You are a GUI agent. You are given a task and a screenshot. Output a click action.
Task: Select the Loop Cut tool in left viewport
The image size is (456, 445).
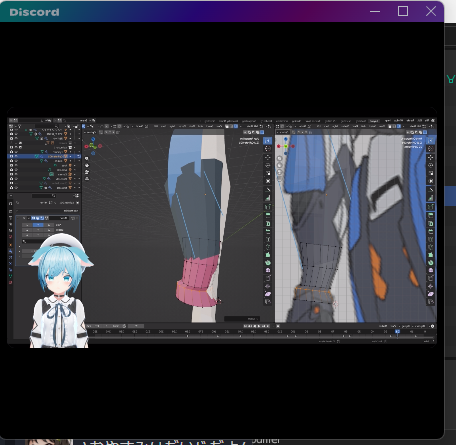click(x=268, y=239)
